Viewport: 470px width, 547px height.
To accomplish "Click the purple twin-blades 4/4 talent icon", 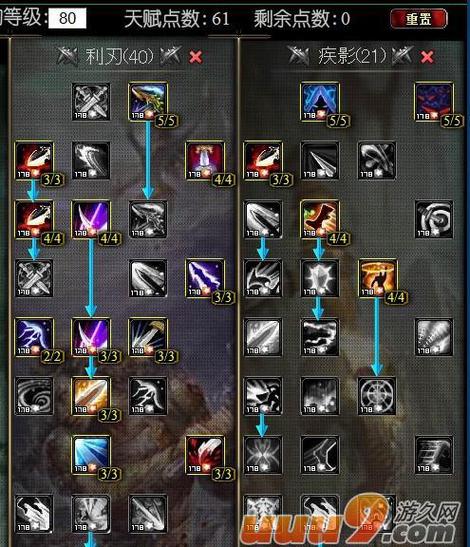I will click(x=91, y=219).
